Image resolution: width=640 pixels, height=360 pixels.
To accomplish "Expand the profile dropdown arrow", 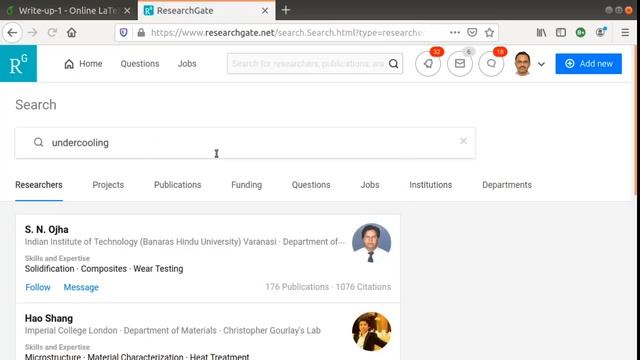I will tap(541, 64).
